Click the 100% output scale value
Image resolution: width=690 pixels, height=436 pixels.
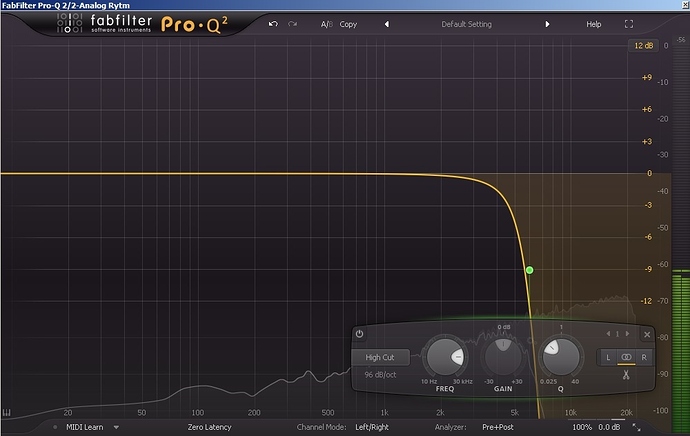coord(582,427)
